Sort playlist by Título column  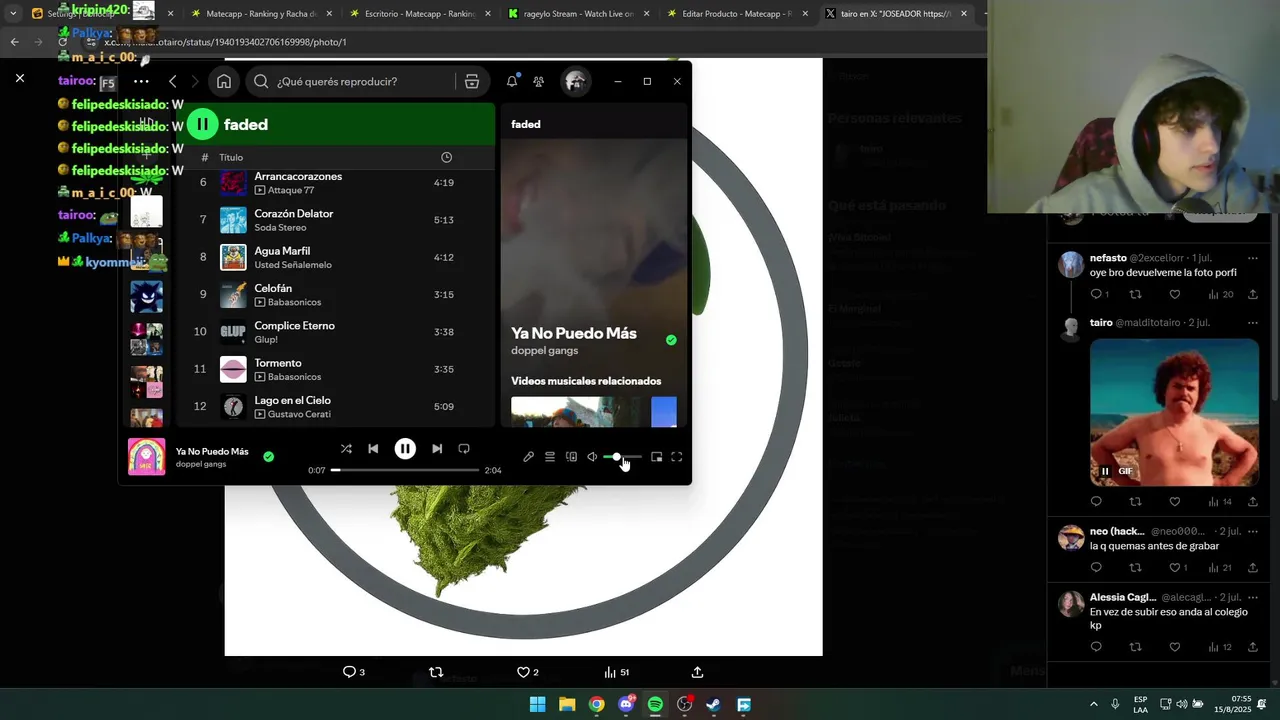[231, 157]
